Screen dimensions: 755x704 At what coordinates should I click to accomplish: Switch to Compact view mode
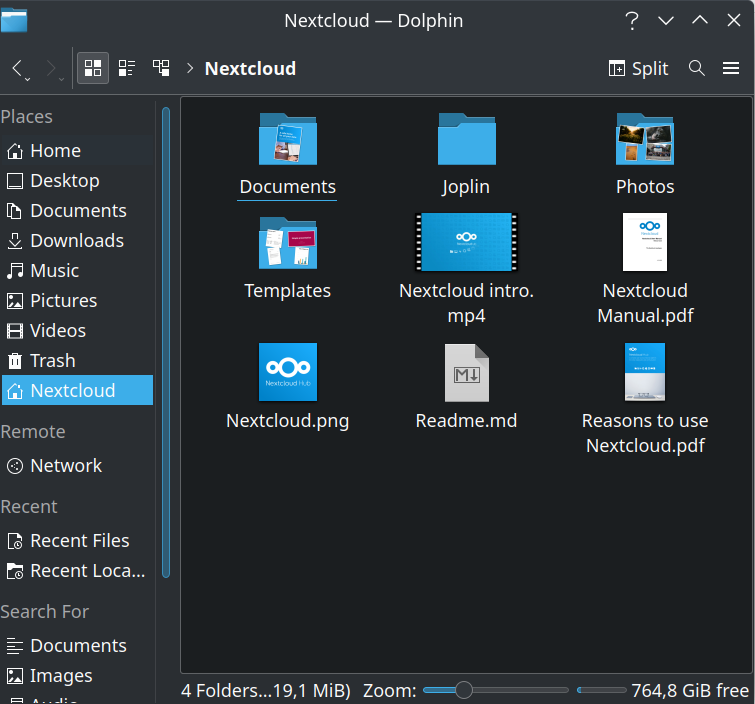tap(127, 68)
